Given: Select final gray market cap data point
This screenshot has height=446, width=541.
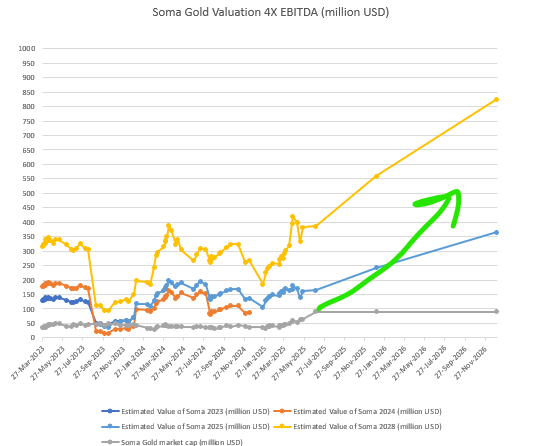Looking at the screenshot, I should tap(496, 311).
